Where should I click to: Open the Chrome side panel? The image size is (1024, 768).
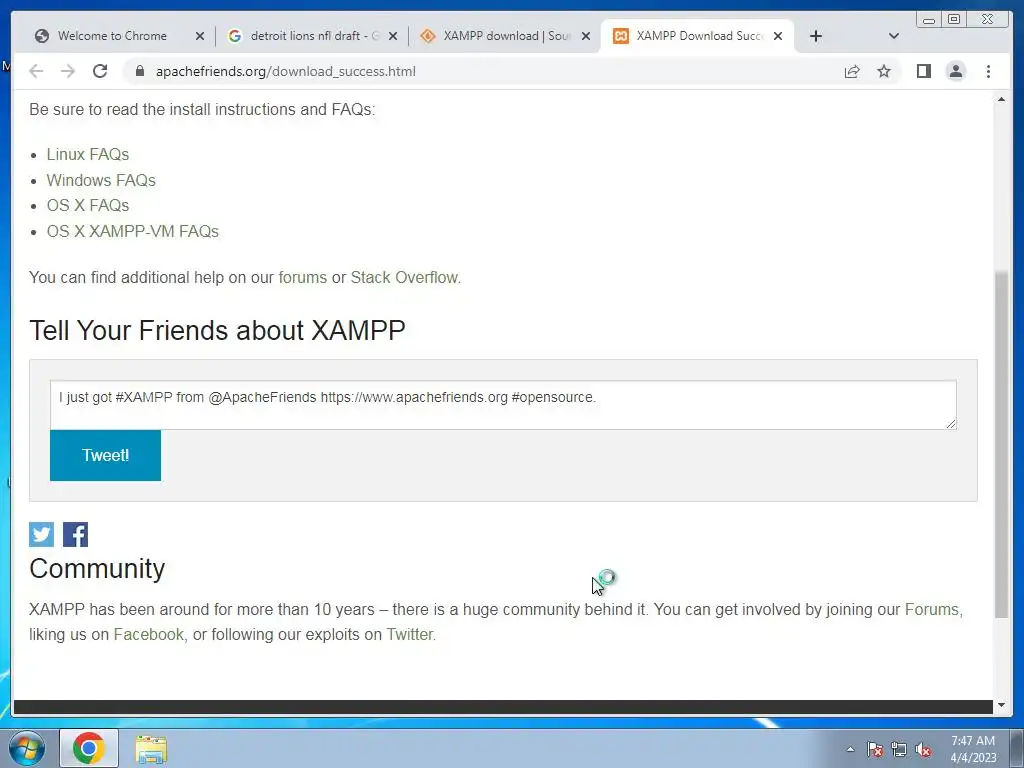click(923, 71)
